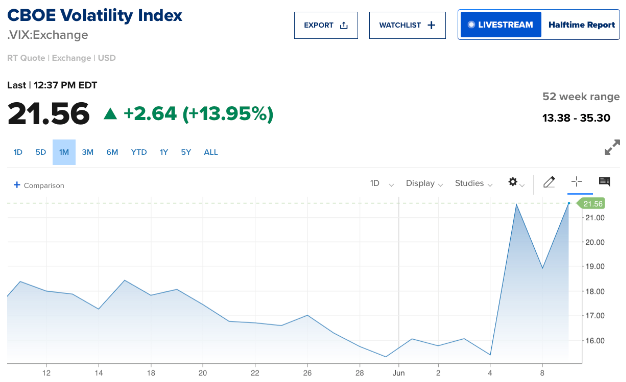Expand the Studies dropdown
Screen dimensions: 626x382
tap(473, 183)
